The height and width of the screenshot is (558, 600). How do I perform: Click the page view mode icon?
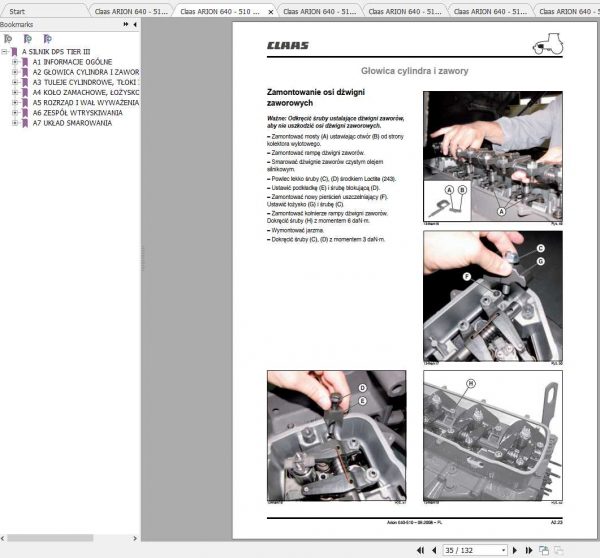pos(544,550)
